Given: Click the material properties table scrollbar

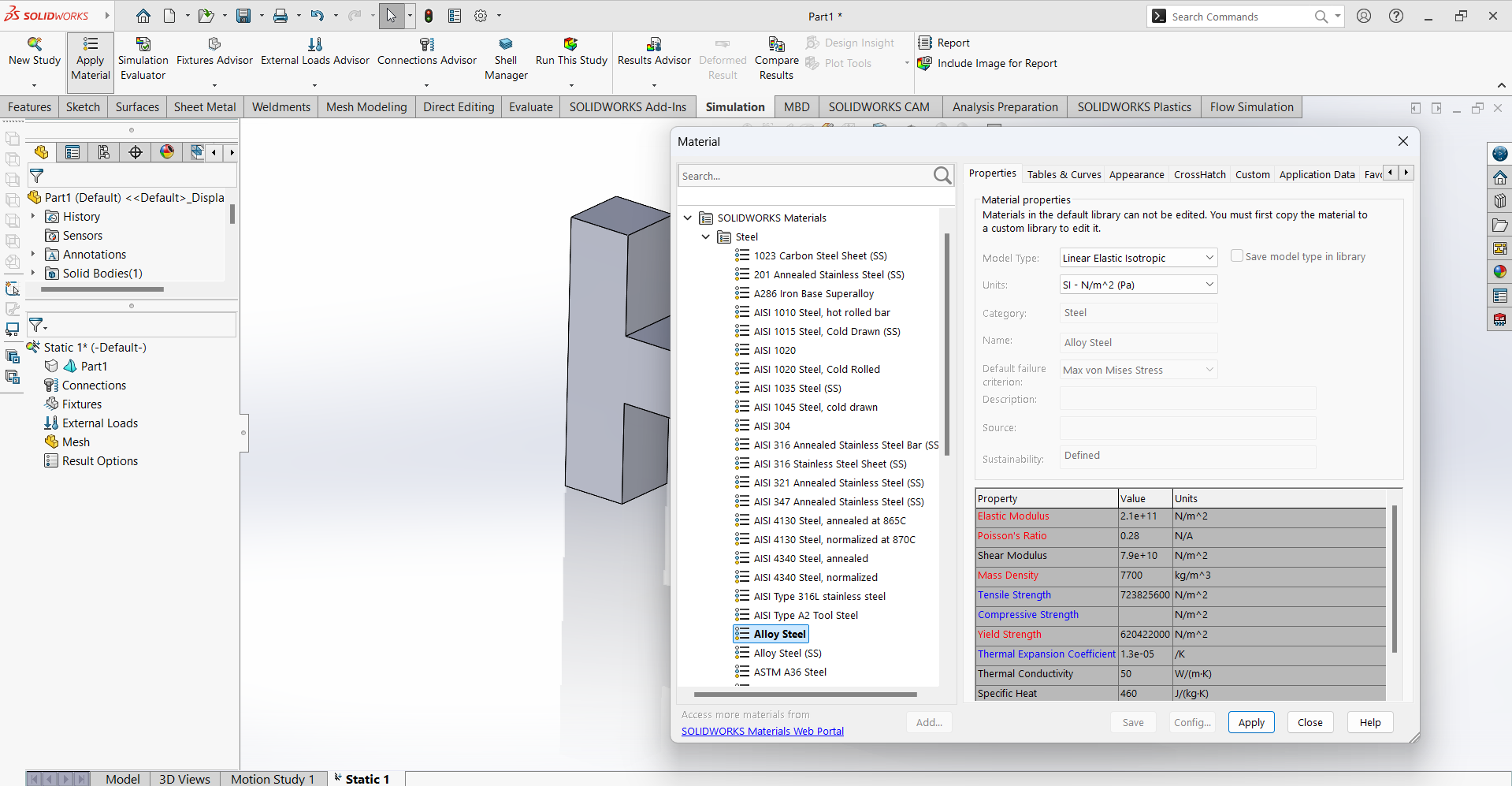Looking at the screenshot, I should [x=1394, y=579].
